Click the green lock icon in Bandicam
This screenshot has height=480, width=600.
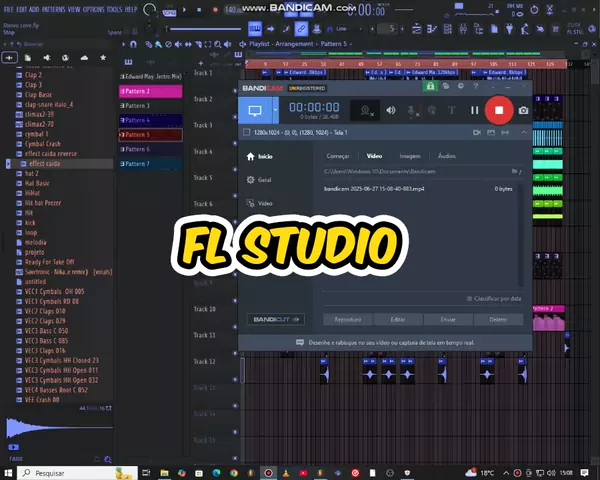430,86
